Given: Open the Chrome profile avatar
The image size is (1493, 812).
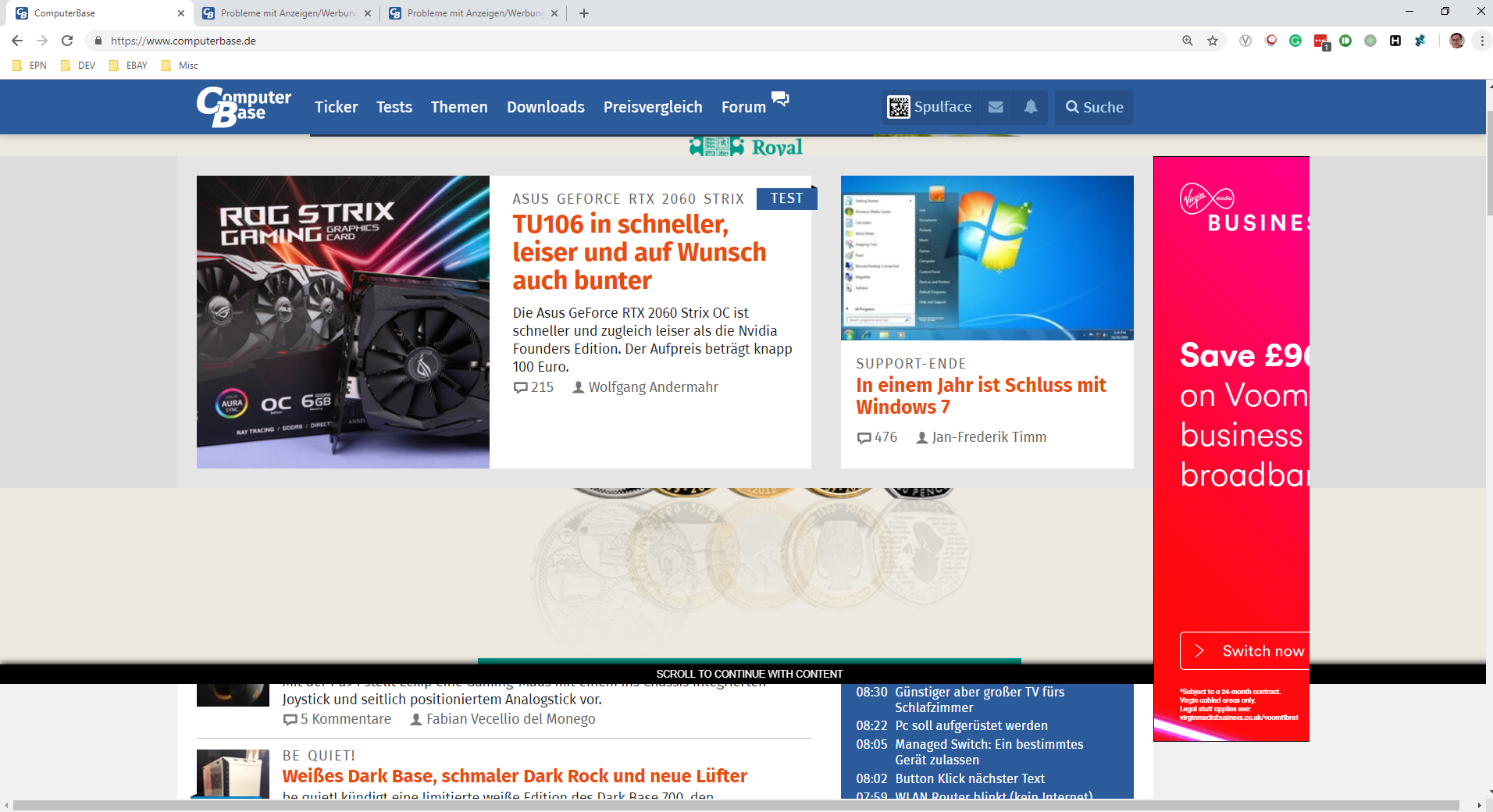Looking at the screenshot, I should [x=1457, y=41].
